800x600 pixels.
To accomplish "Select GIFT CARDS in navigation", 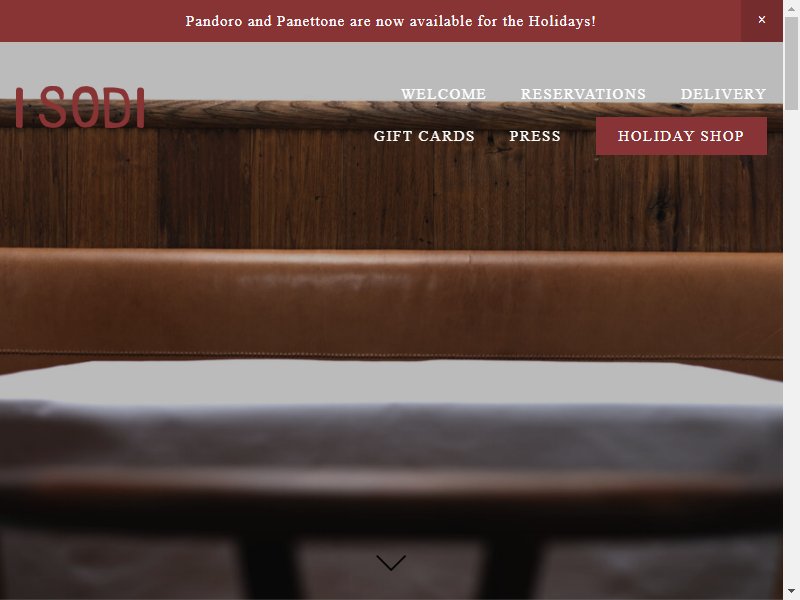I will (x=424, y=136).
